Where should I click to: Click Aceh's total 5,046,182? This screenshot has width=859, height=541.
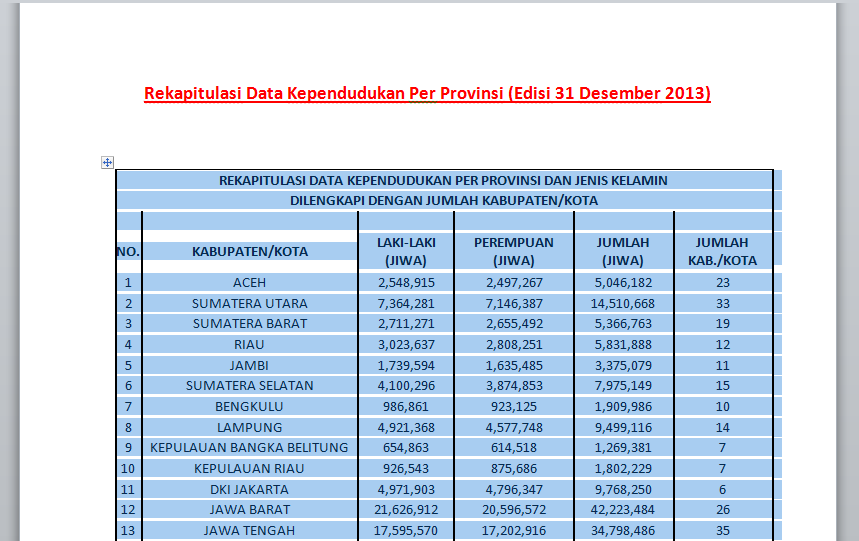click(623, 283)
